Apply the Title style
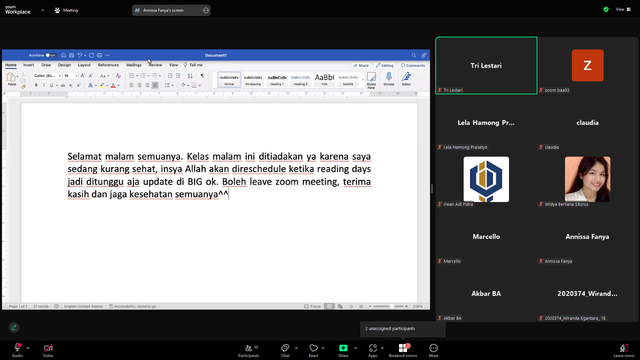Screen dimensions: 640x360 324,80
